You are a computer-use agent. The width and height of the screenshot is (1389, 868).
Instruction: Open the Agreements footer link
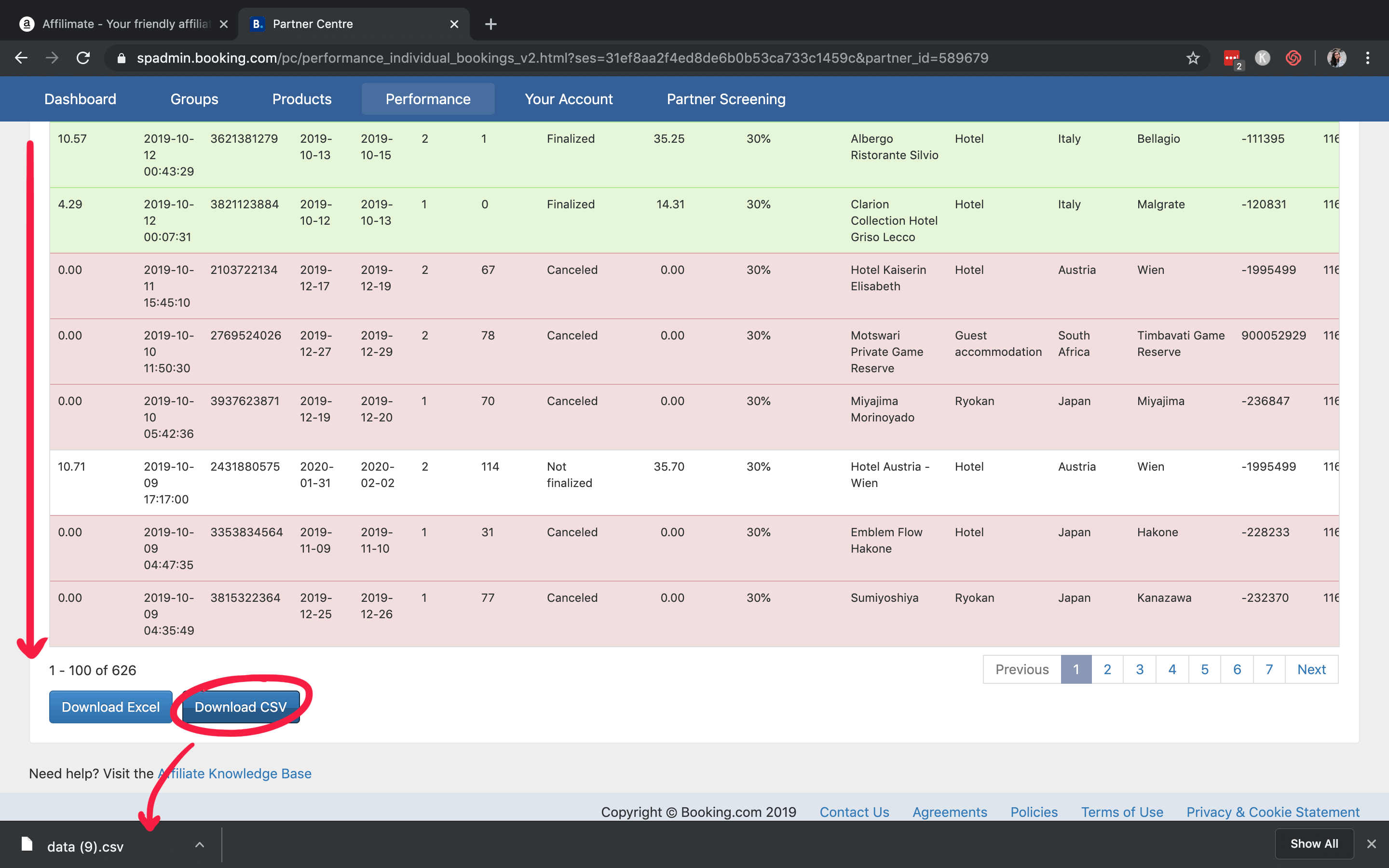(x=950, y=812)
